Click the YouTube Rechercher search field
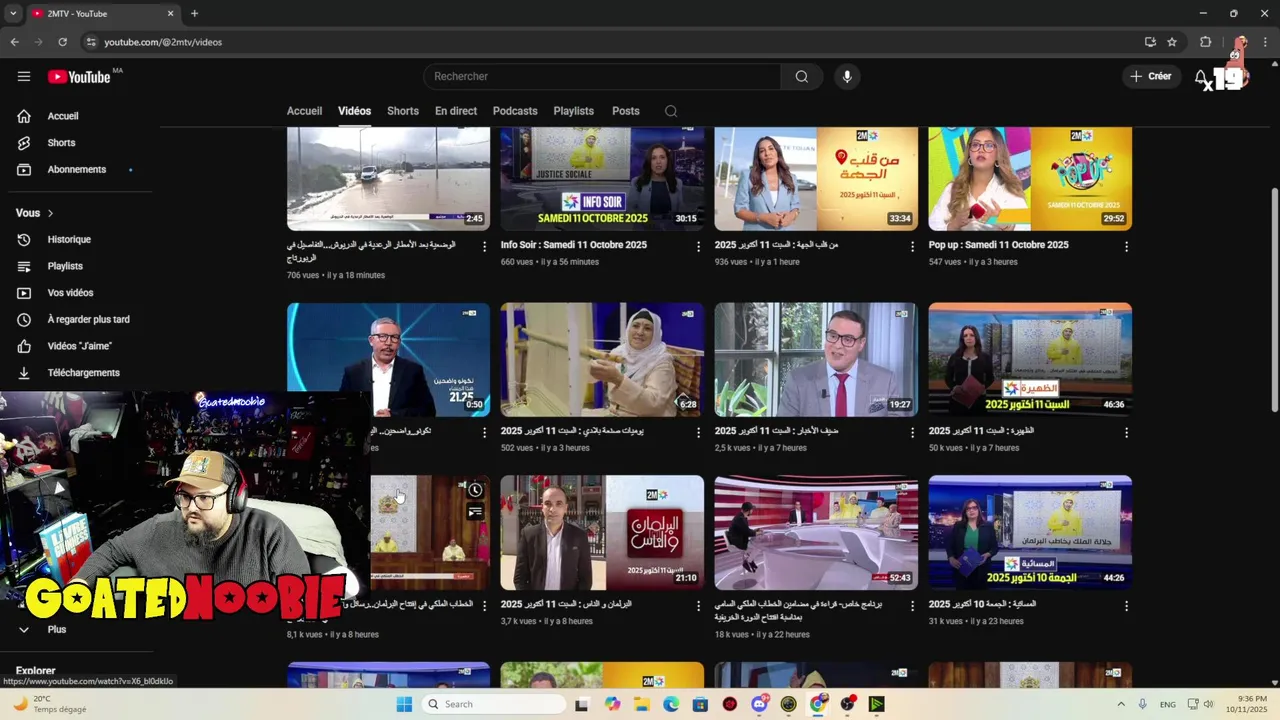The height and width of the screenshot is (720, 1280). point(602,77)
